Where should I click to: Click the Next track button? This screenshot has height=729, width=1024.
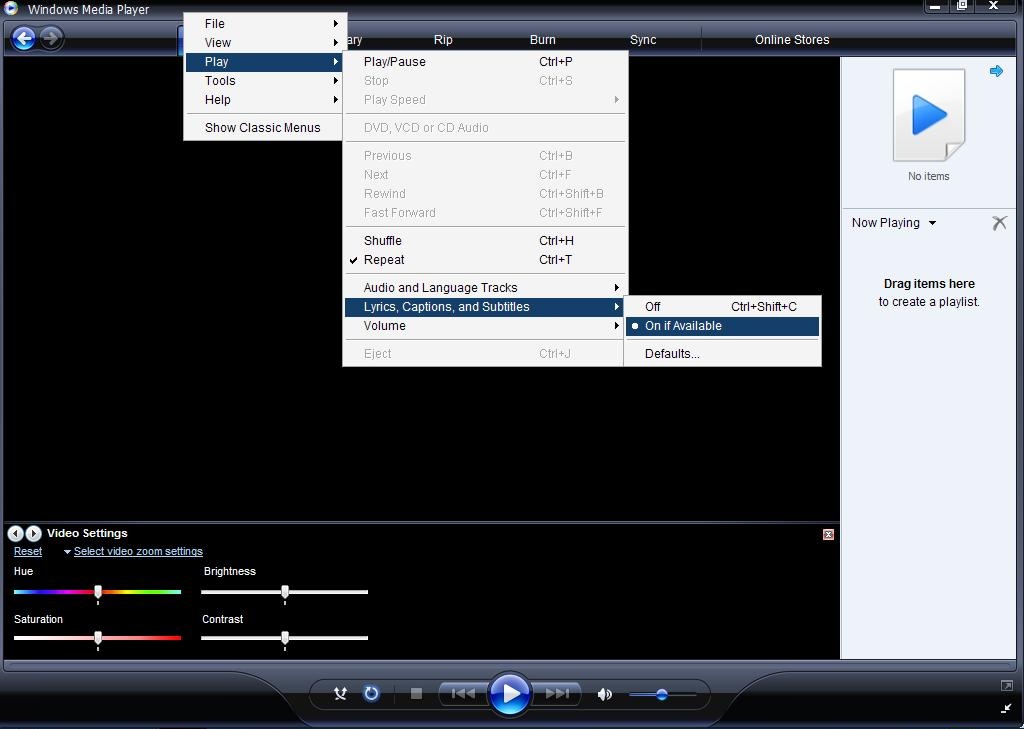556,693
